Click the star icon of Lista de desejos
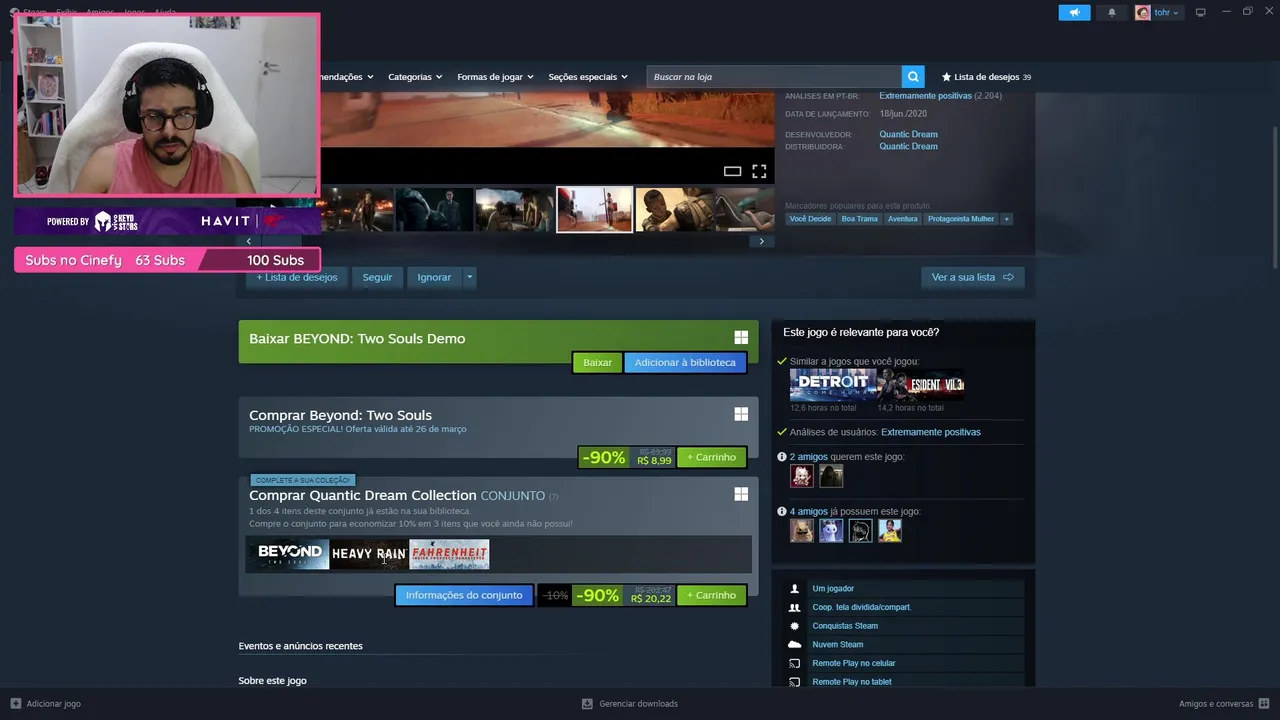The height and width of the screenshot is (720, 1280). click(x=946, y=77)
